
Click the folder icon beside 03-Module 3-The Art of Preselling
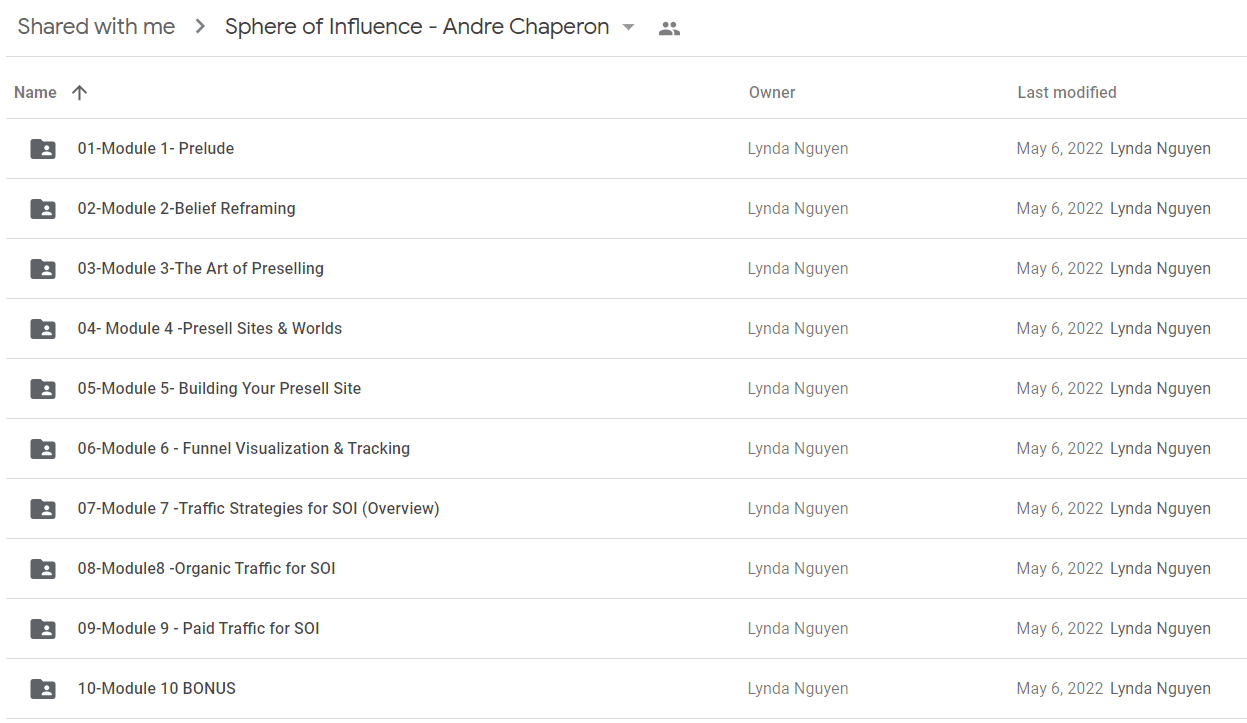[x=43, y=269]
